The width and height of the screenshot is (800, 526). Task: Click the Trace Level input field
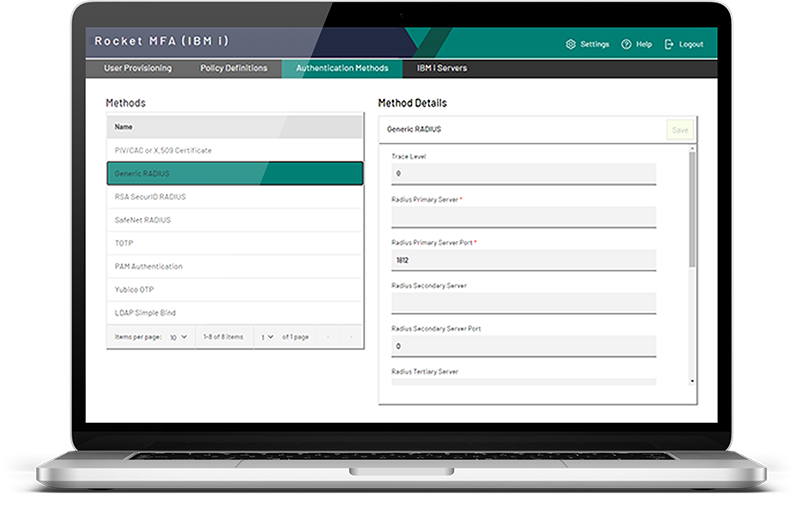click(523, 174)
